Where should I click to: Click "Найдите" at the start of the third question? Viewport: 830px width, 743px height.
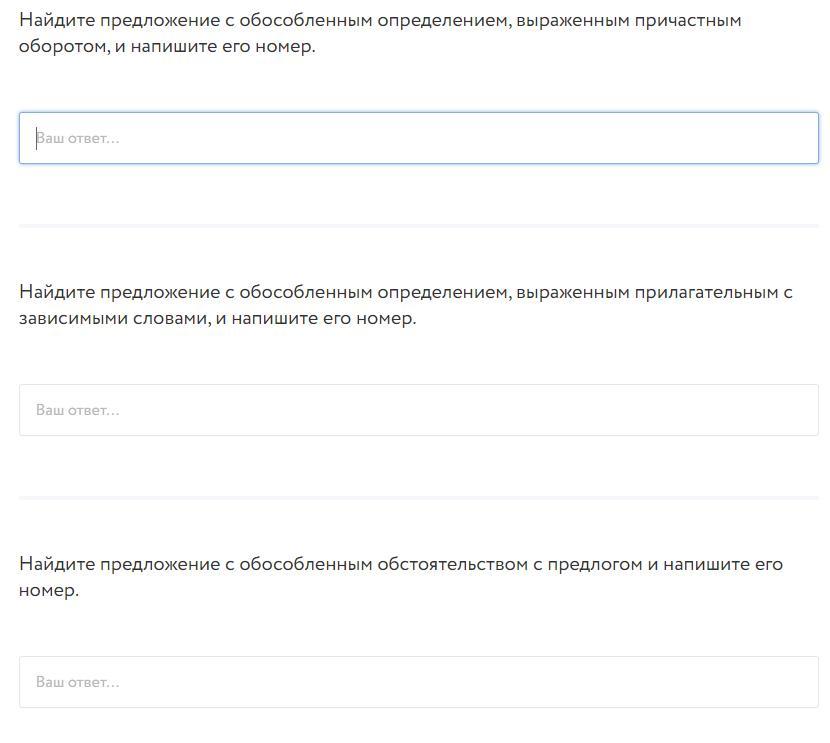[57, 564]
